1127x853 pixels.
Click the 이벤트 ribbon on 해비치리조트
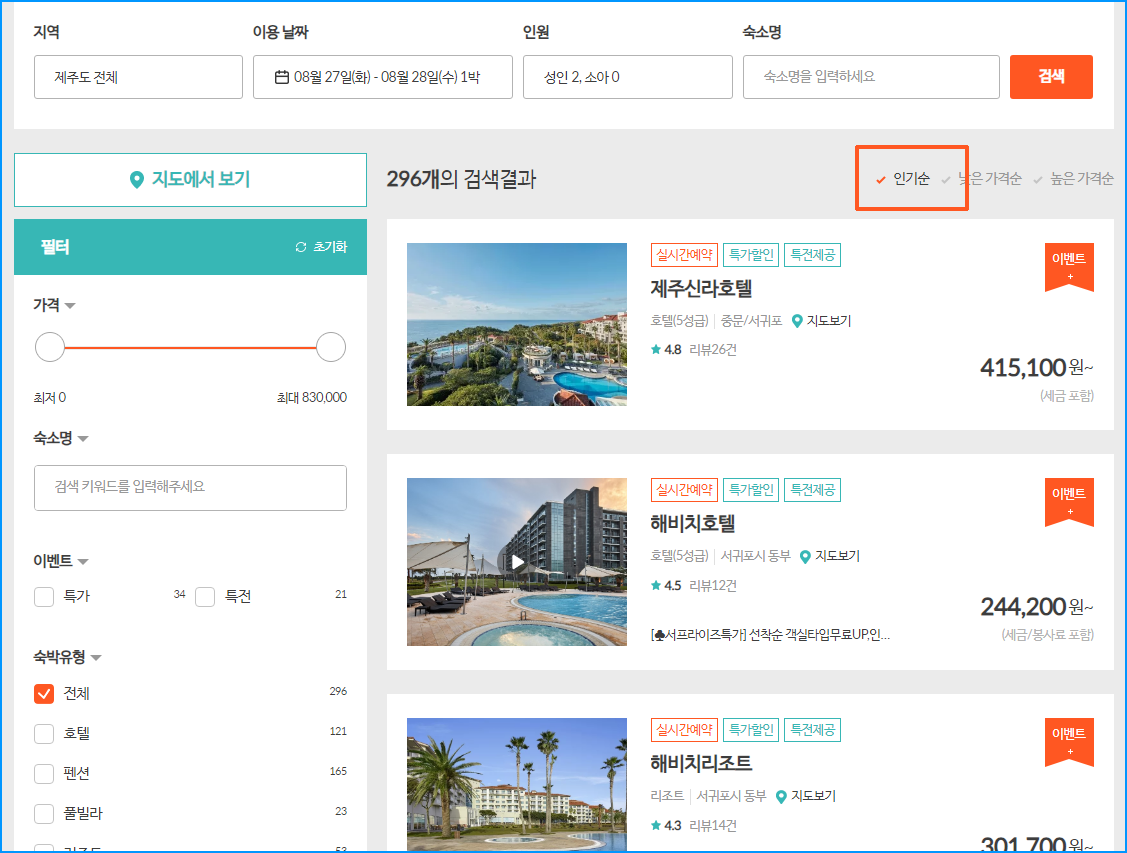(1069, 741)
